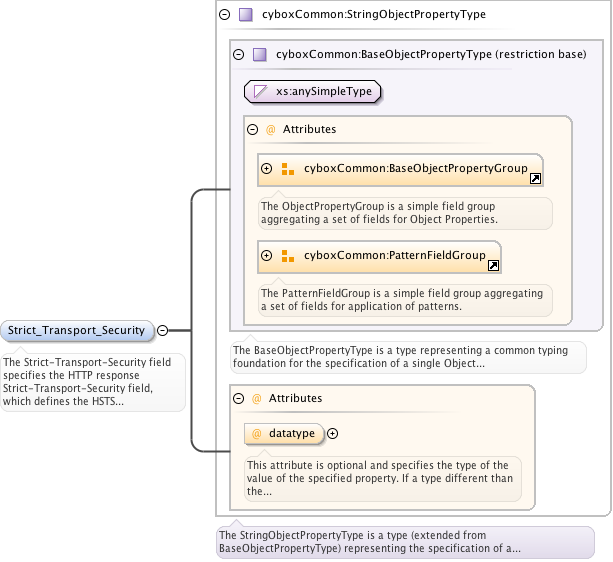Collapse the BaseObjectPropertyType restriction base box

pyautogui.click(x=238, y=55)
